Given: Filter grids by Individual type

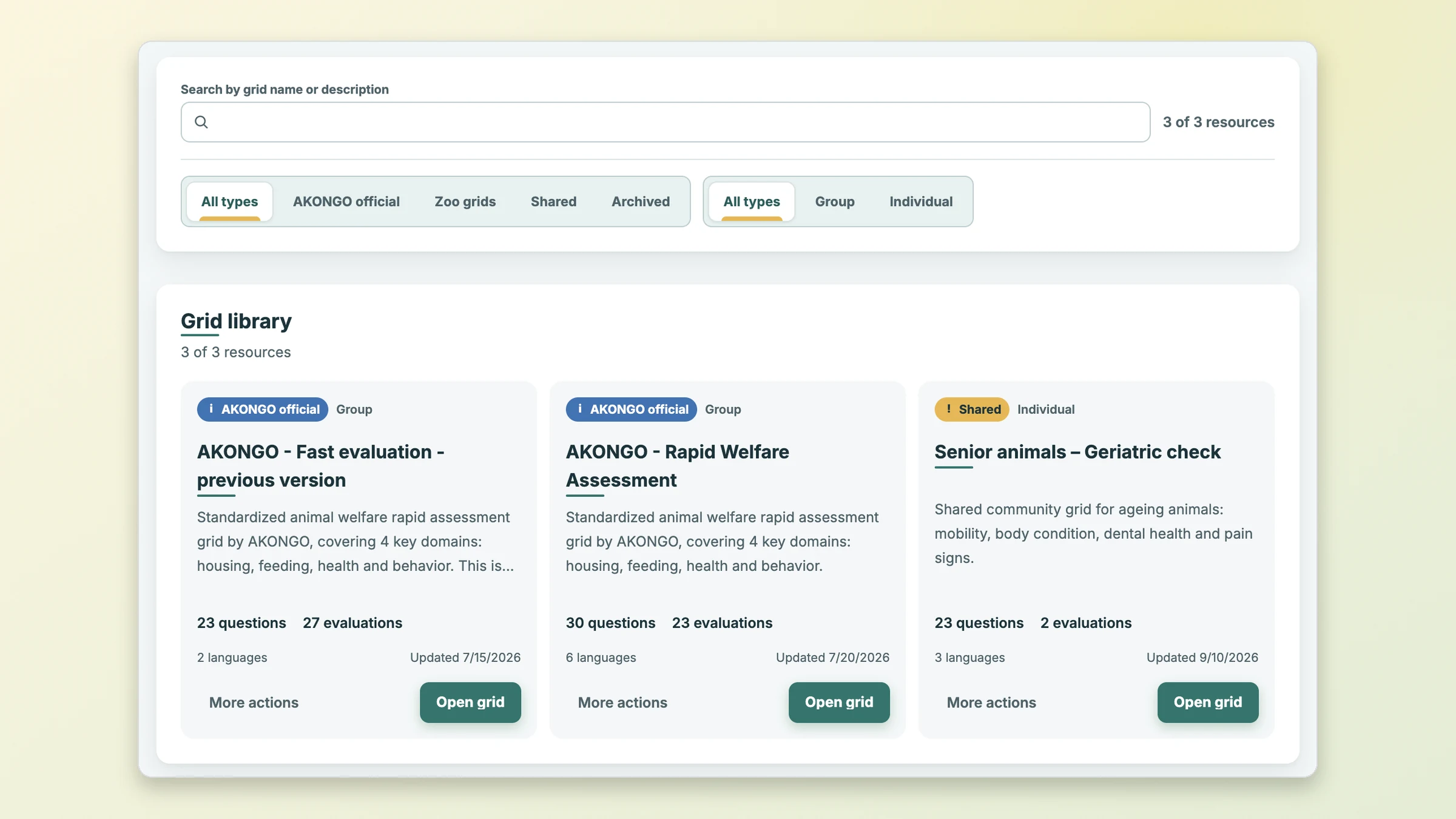Looking at the screenshot, I should [x=921, y=201].
